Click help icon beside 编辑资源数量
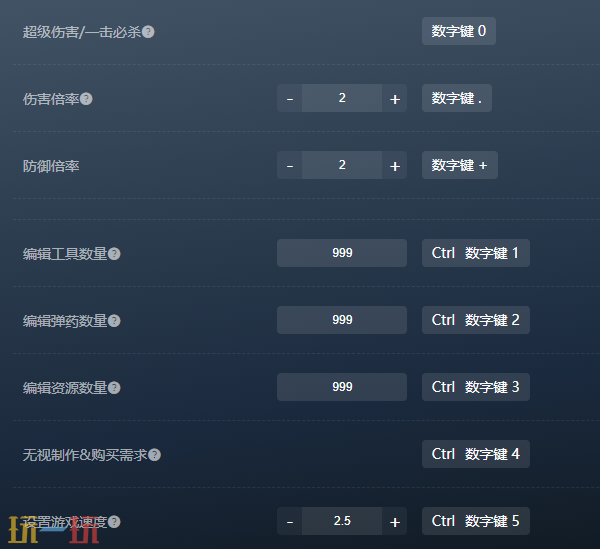The height and width of the screenshot is (549, 600). coord(114,388)
